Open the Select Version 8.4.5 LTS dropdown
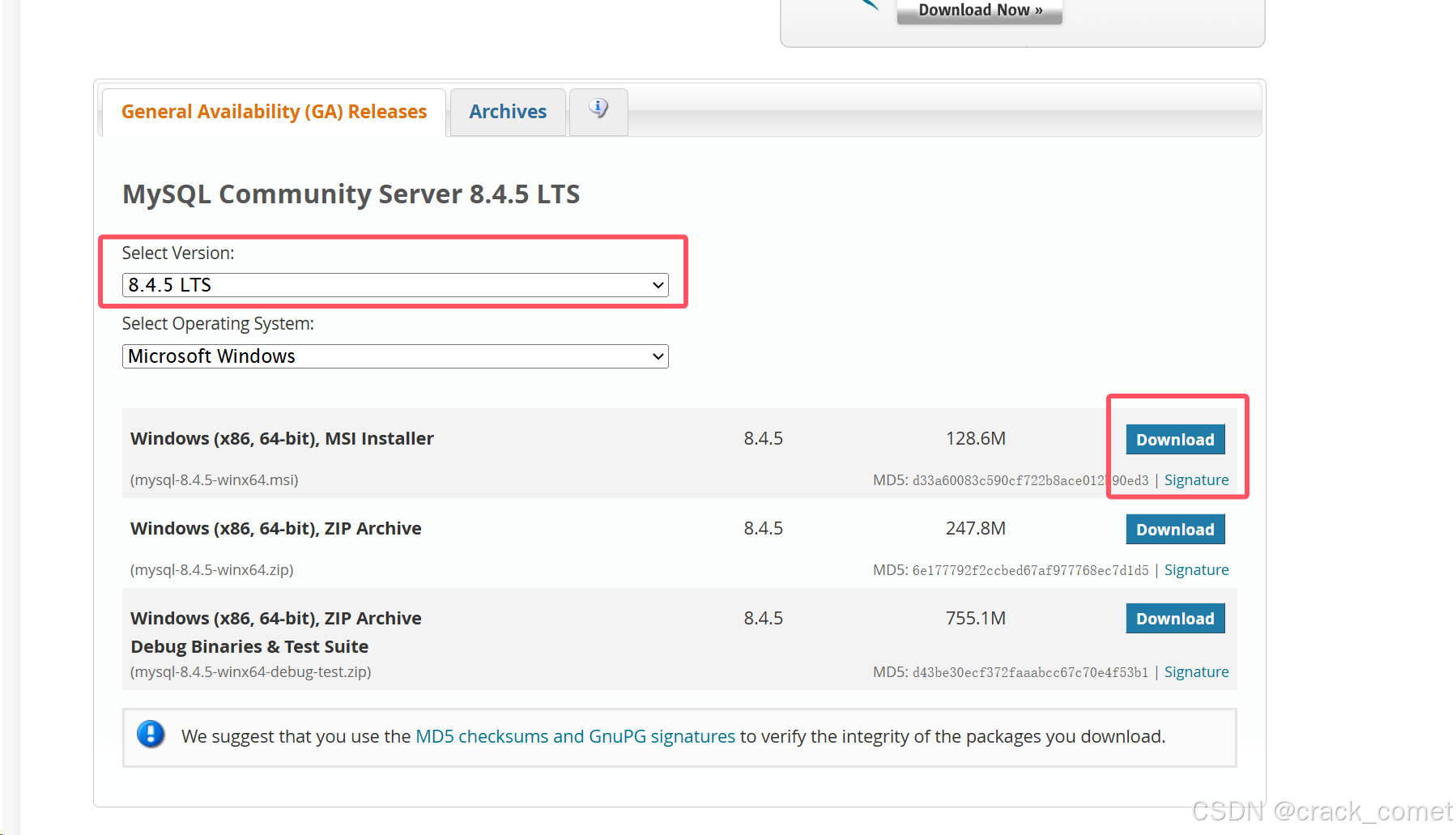The image size is (1456, 835). click(x=395, y=285)
